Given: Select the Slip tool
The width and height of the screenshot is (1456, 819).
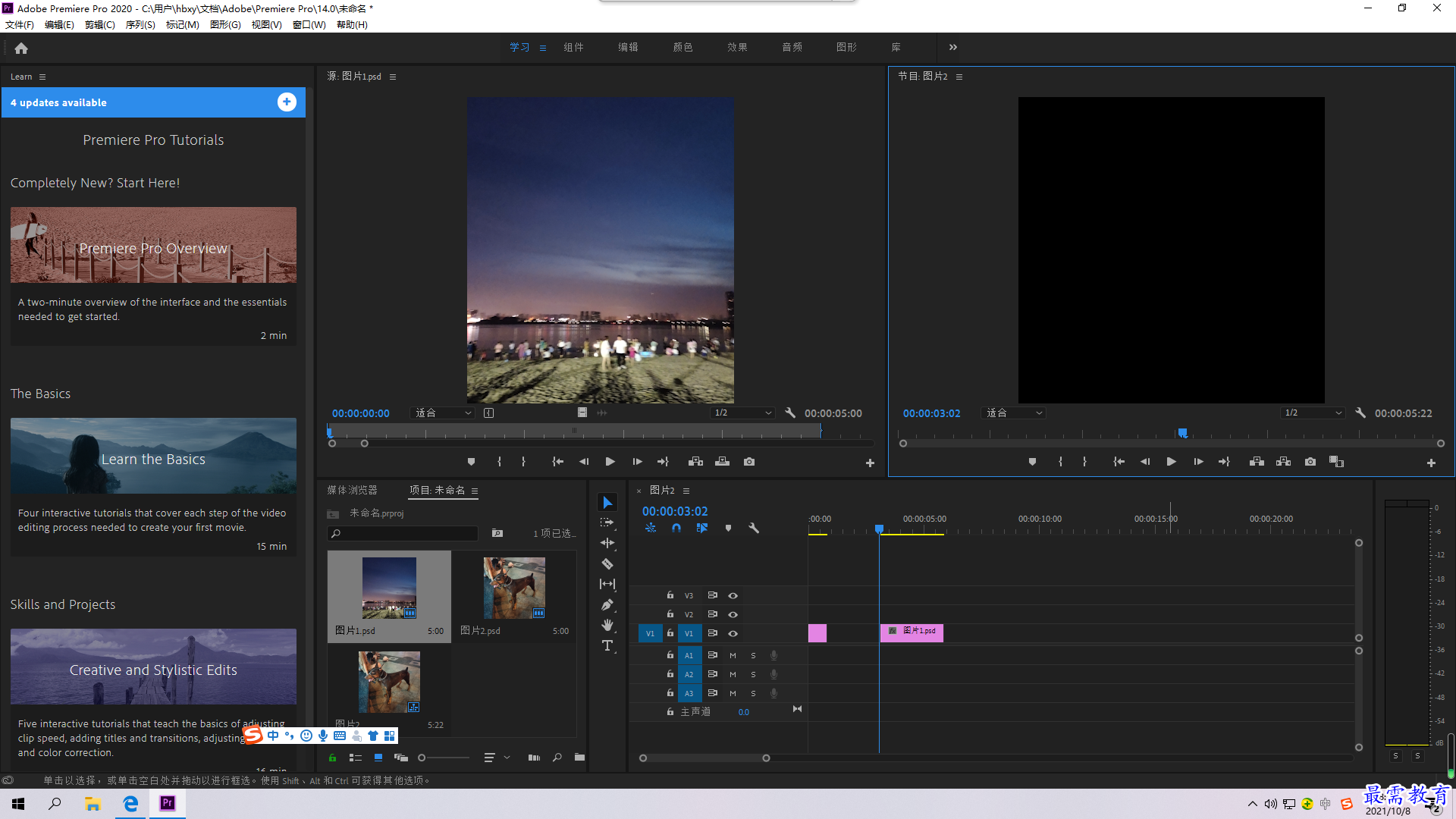Looking at the screenshot, I should coord(607,584).
